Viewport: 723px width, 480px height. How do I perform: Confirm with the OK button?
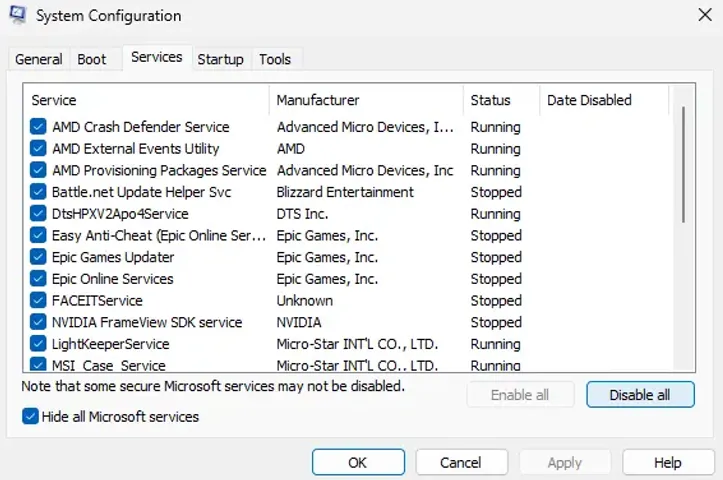(358, 462)
